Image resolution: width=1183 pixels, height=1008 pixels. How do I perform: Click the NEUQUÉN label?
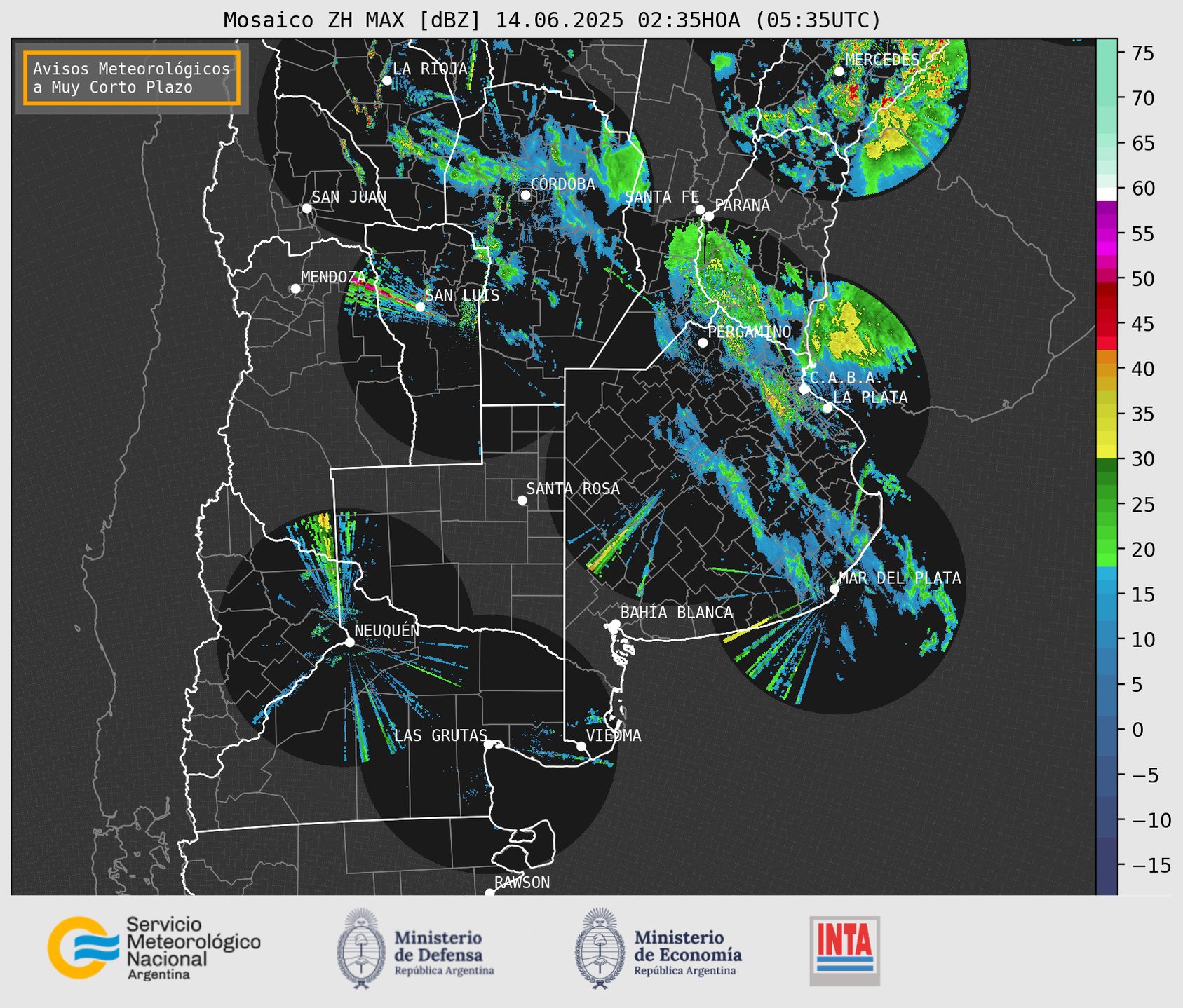386,631
